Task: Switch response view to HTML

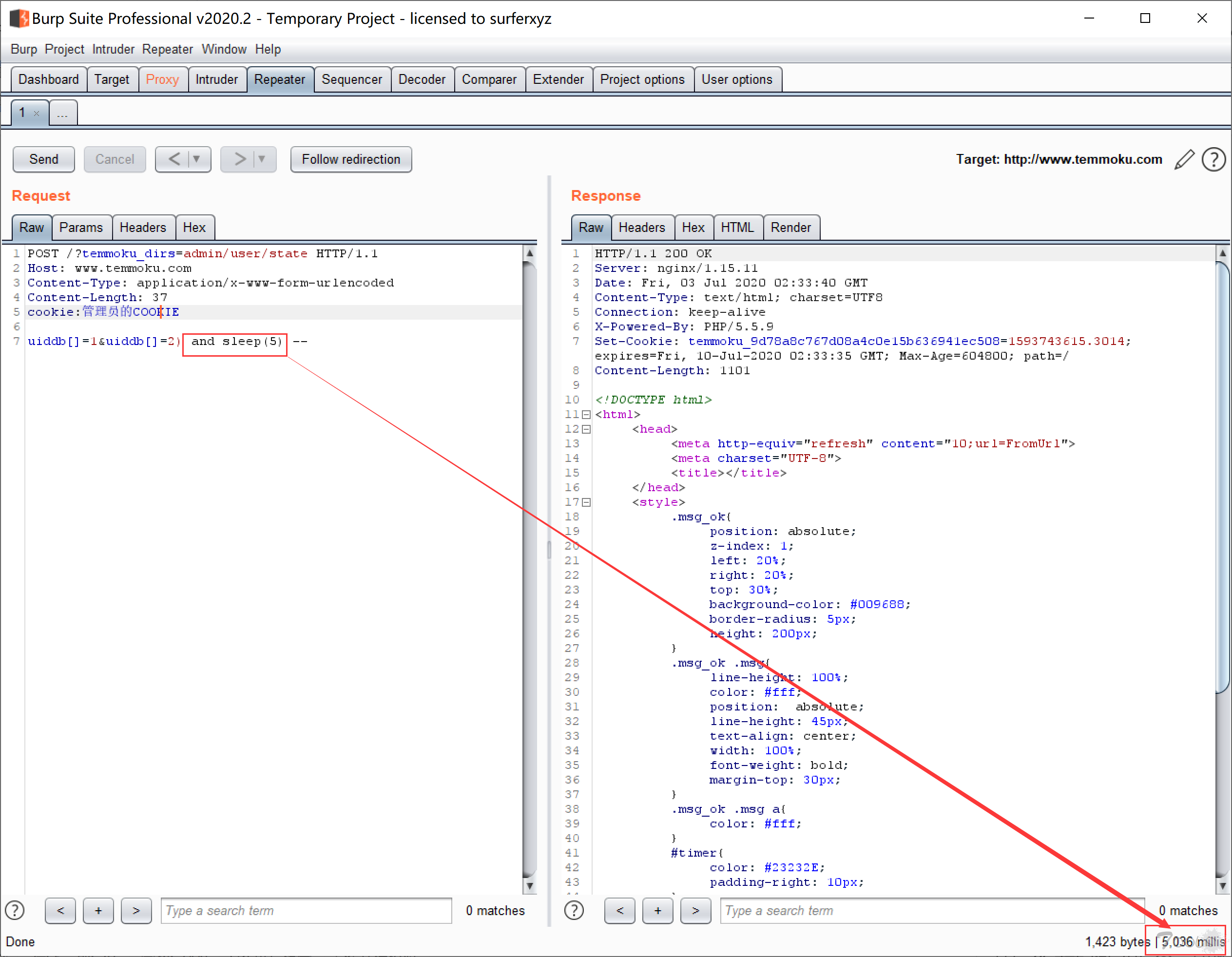Action: point(738,228)
